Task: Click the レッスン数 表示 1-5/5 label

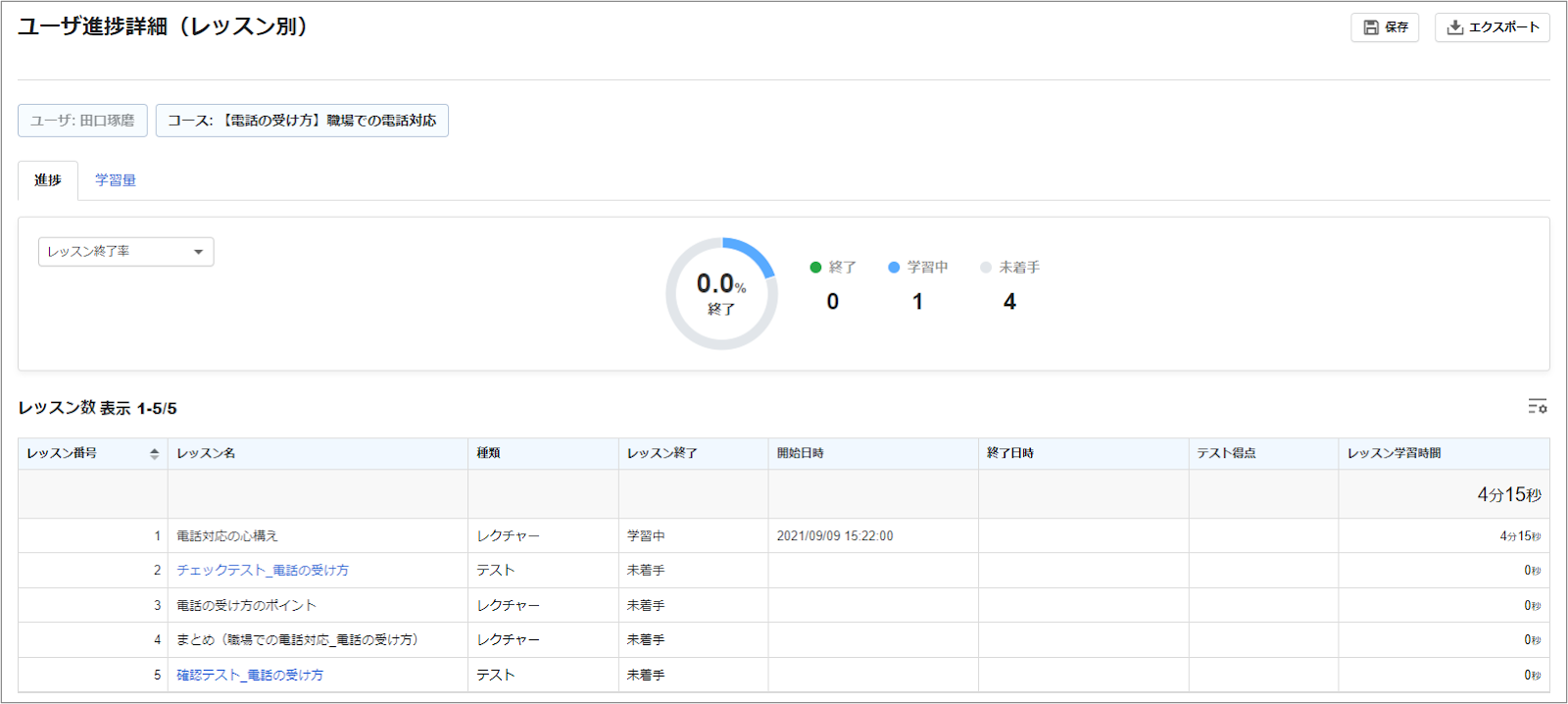Action: pyautogui.click(x=98, y=408)
